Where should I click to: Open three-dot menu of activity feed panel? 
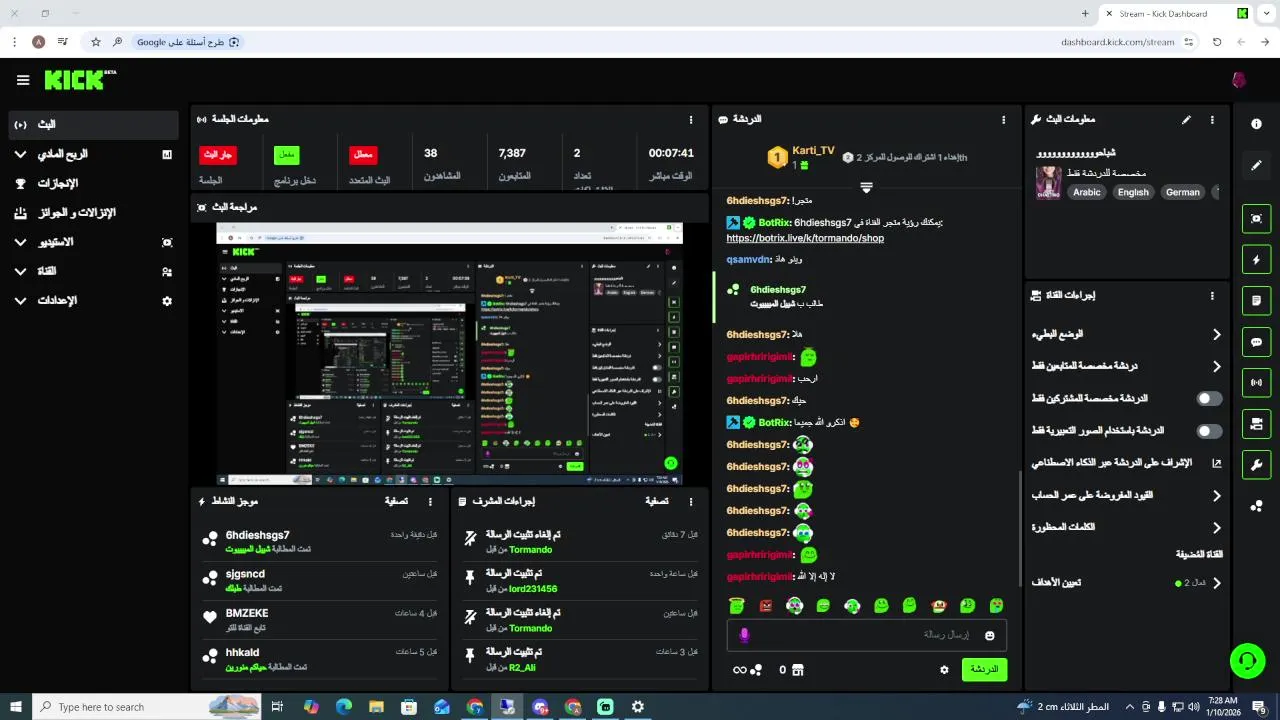tap(431, 502)
